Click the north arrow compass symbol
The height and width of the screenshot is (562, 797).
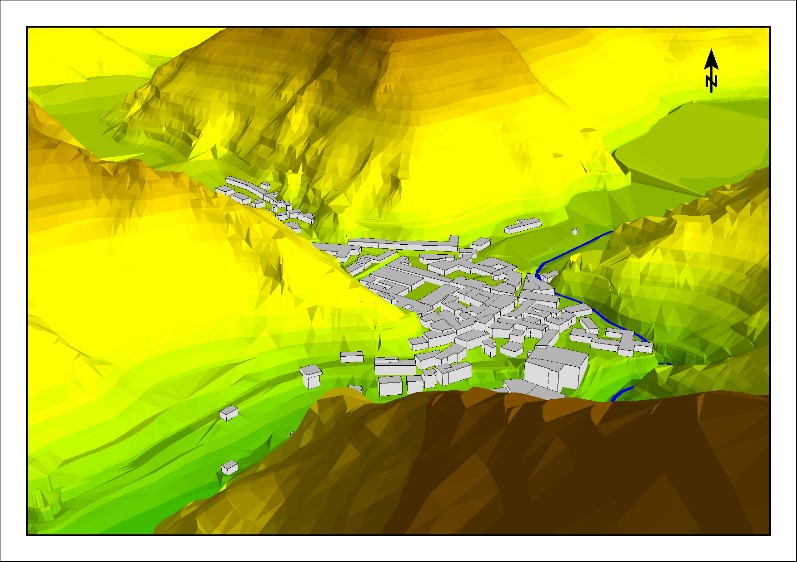click(711, 71)
